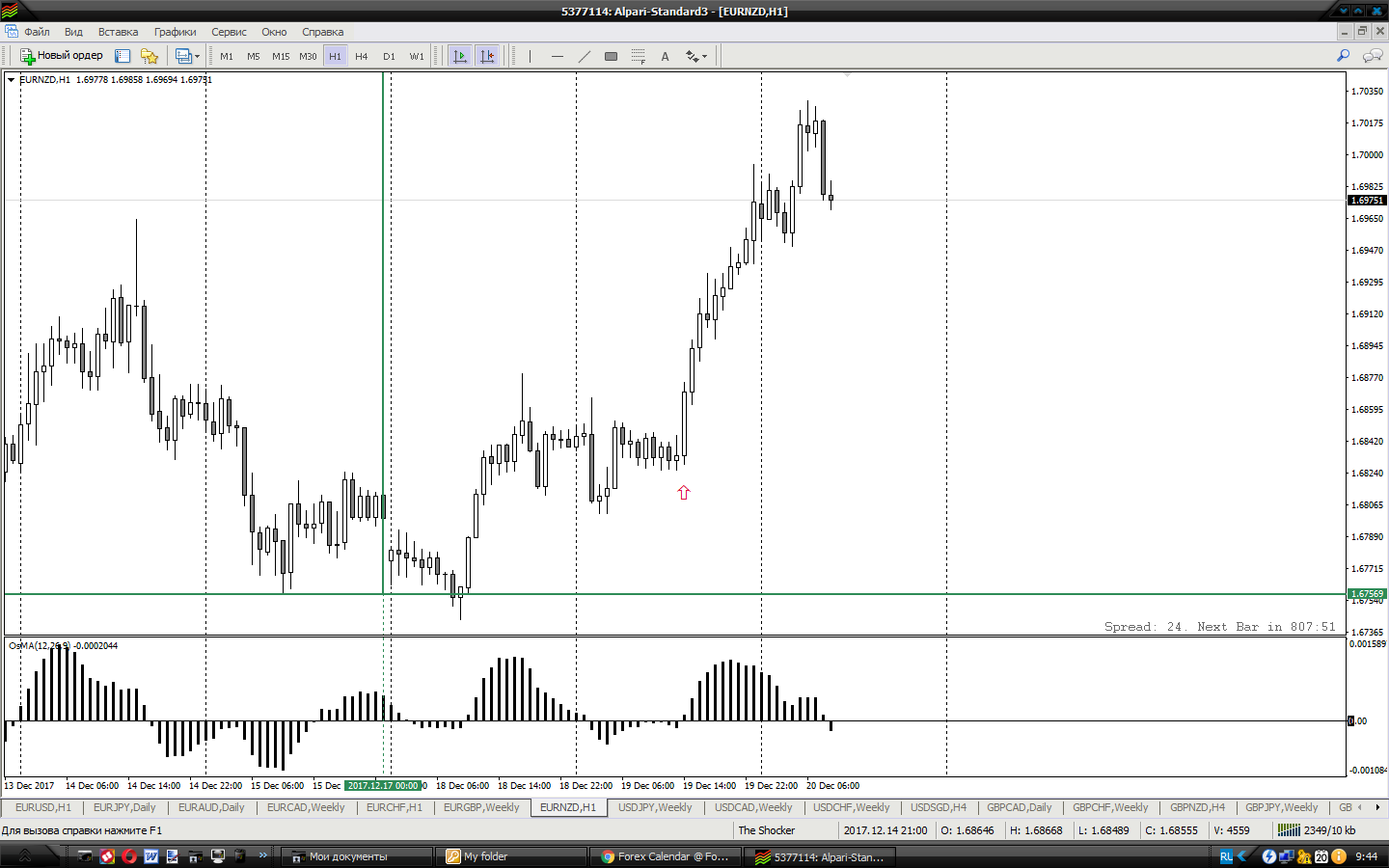
Task: Open the Окно menu
Action: 274,32
